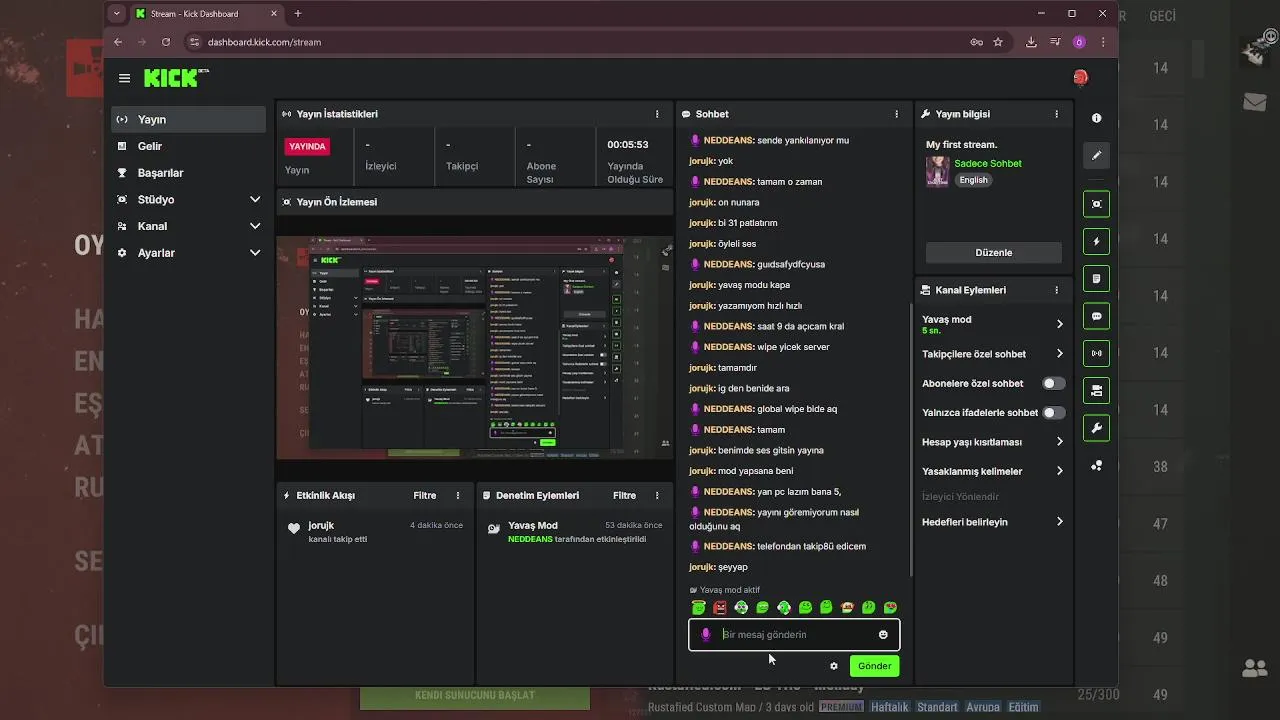Viewport: 1280px width, 720px height.
Task: Insert the angry red emote
Action: click(x=720, y=607)
